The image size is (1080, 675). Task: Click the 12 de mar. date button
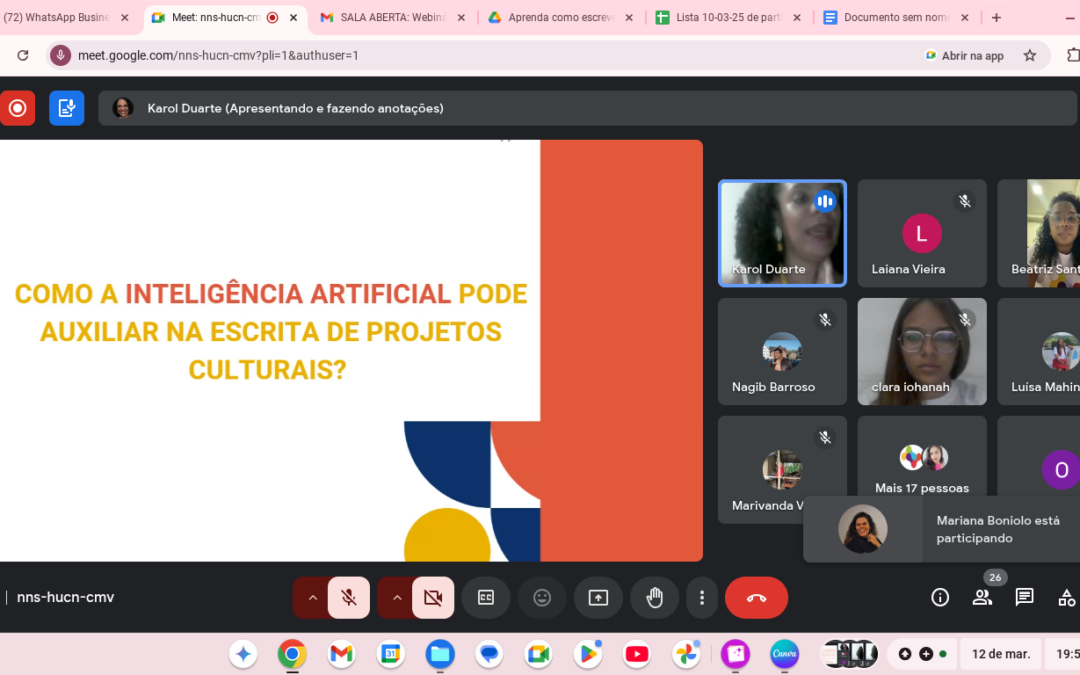[1001, 654]
